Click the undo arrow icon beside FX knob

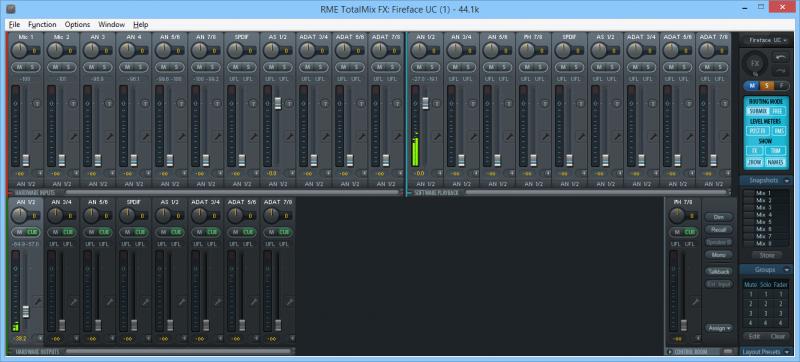781,58
